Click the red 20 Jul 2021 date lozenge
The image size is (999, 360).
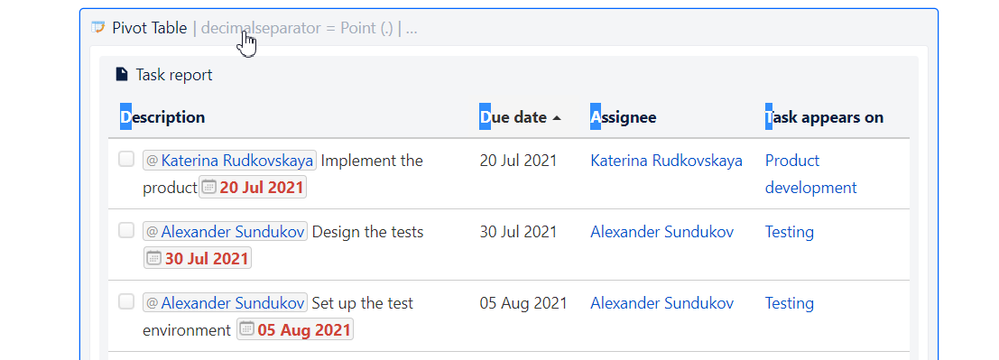[253, 188]
